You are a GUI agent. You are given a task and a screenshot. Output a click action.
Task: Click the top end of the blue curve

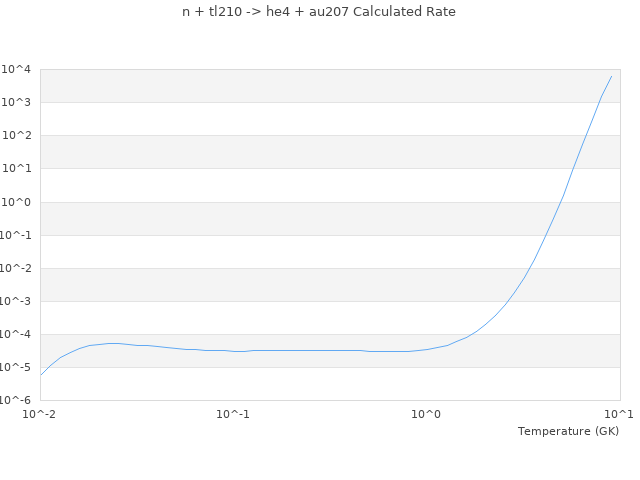tap(611, 76)
